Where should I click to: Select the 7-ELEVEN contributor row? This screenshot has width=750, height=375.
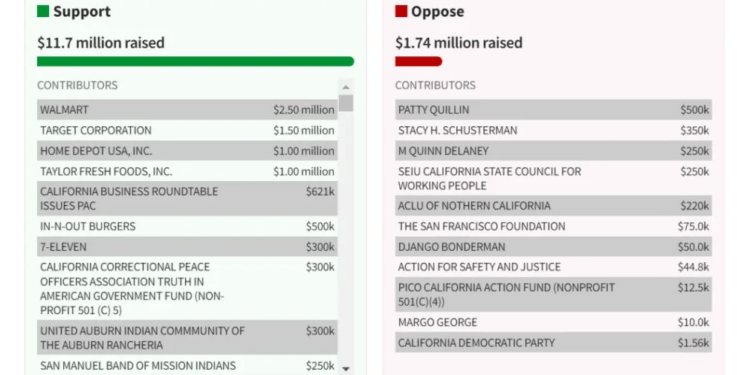(188, 247)
